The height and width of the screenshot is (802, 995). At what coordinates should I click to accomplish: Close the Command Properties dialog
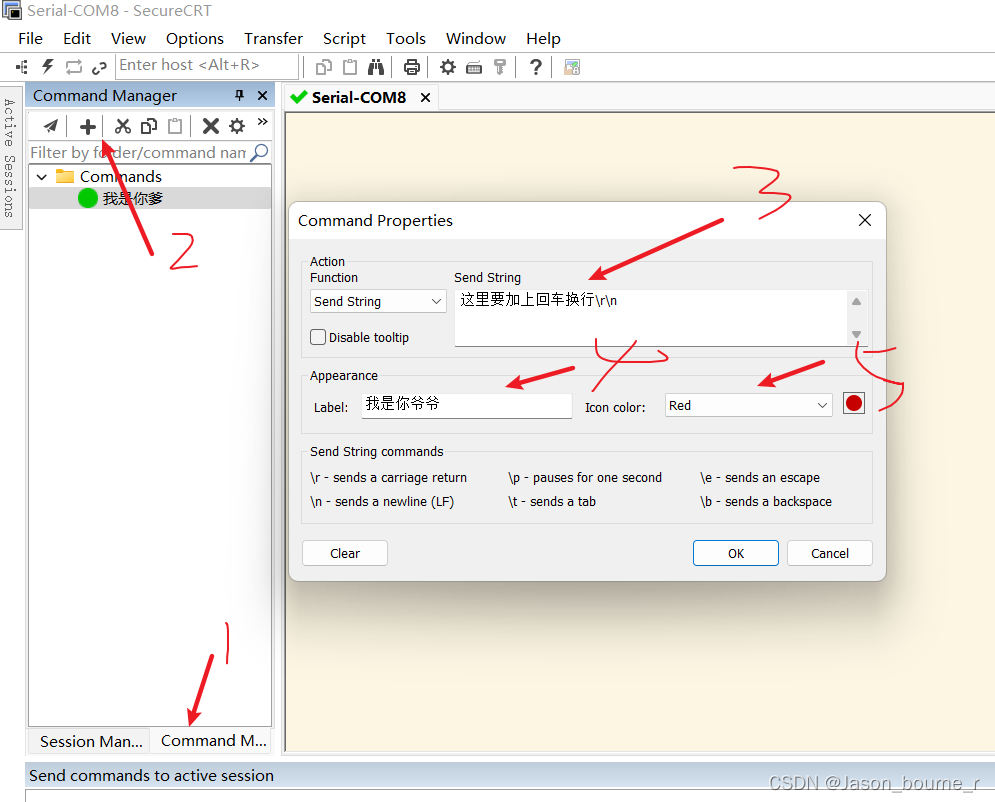(864, 220)
